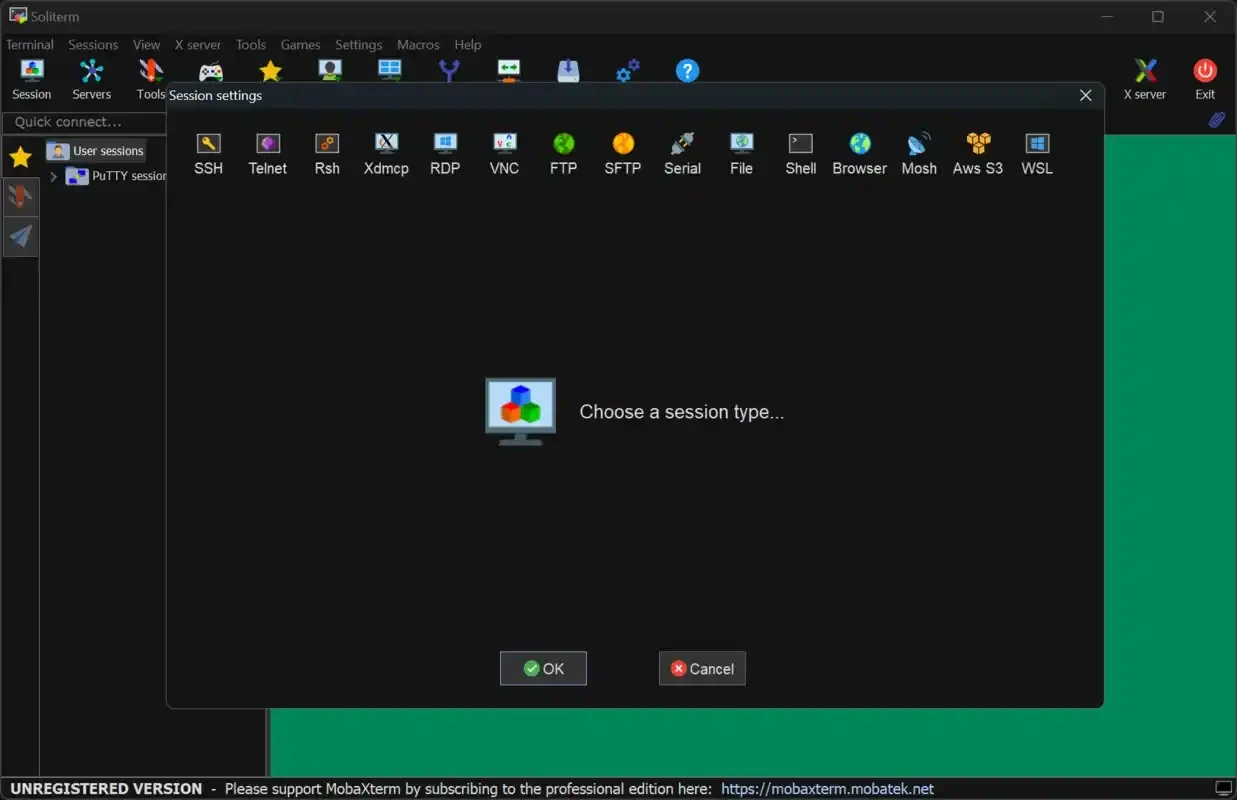This screenshot has height=800, width=1237.
Task: Select the User sessions tree node
Action: point(97,151)
